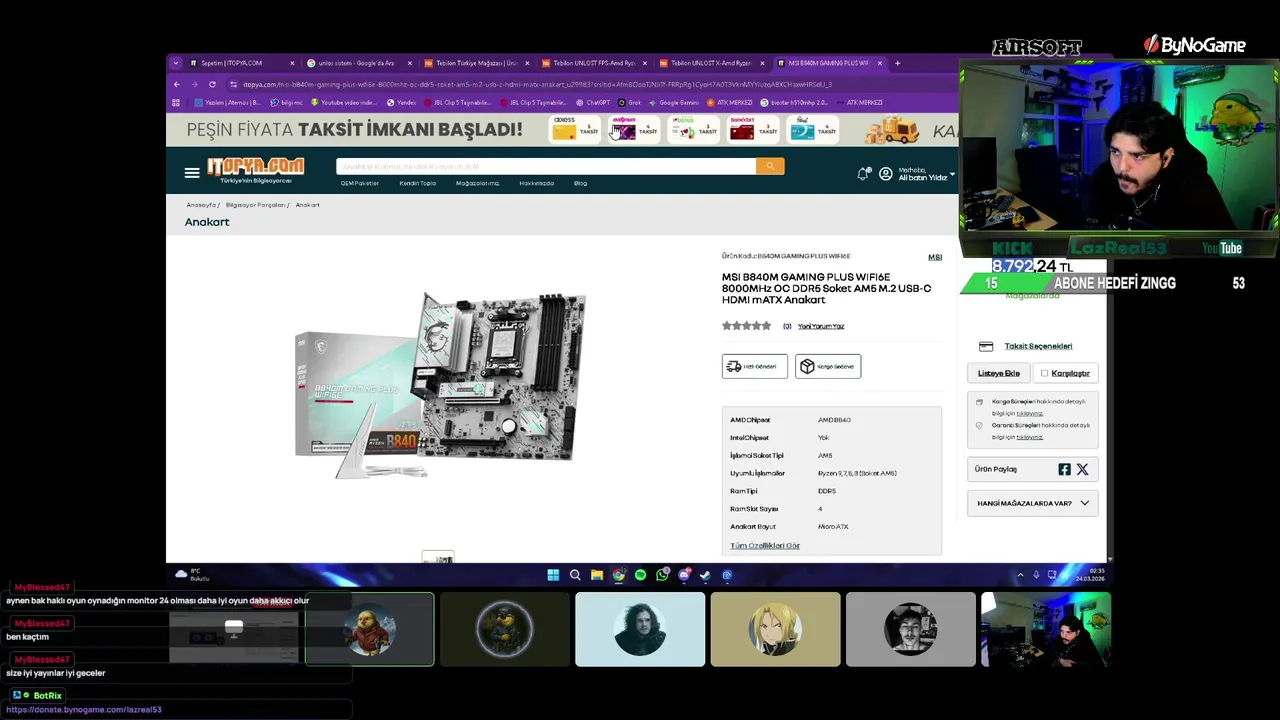Open Steam from the taskbar
This screenshot has height=720, width=1280.
[x=705, y=575]
